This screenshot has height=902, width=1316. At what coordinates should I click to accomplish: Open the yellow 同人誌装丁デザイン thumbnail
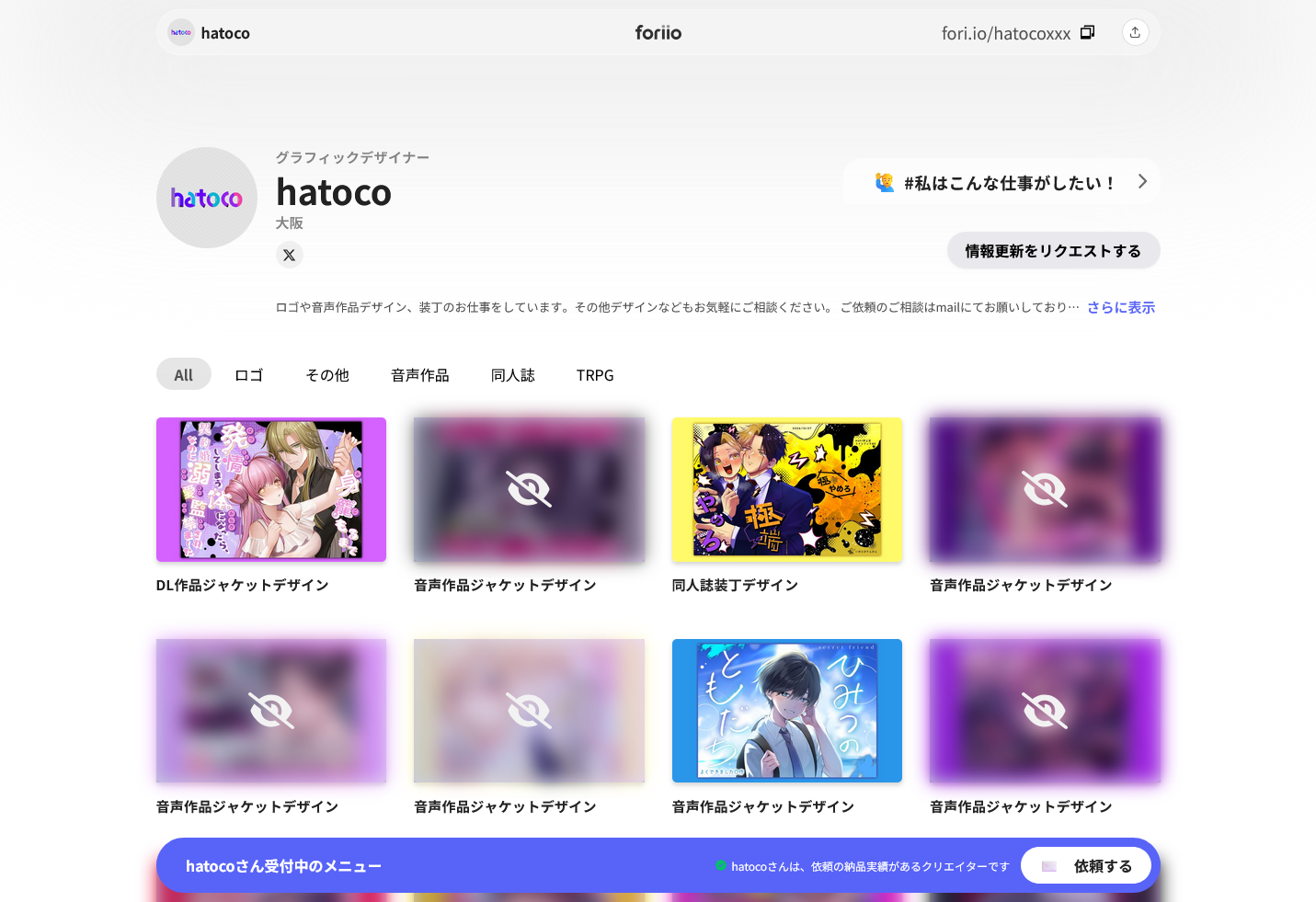coord(786,489)
